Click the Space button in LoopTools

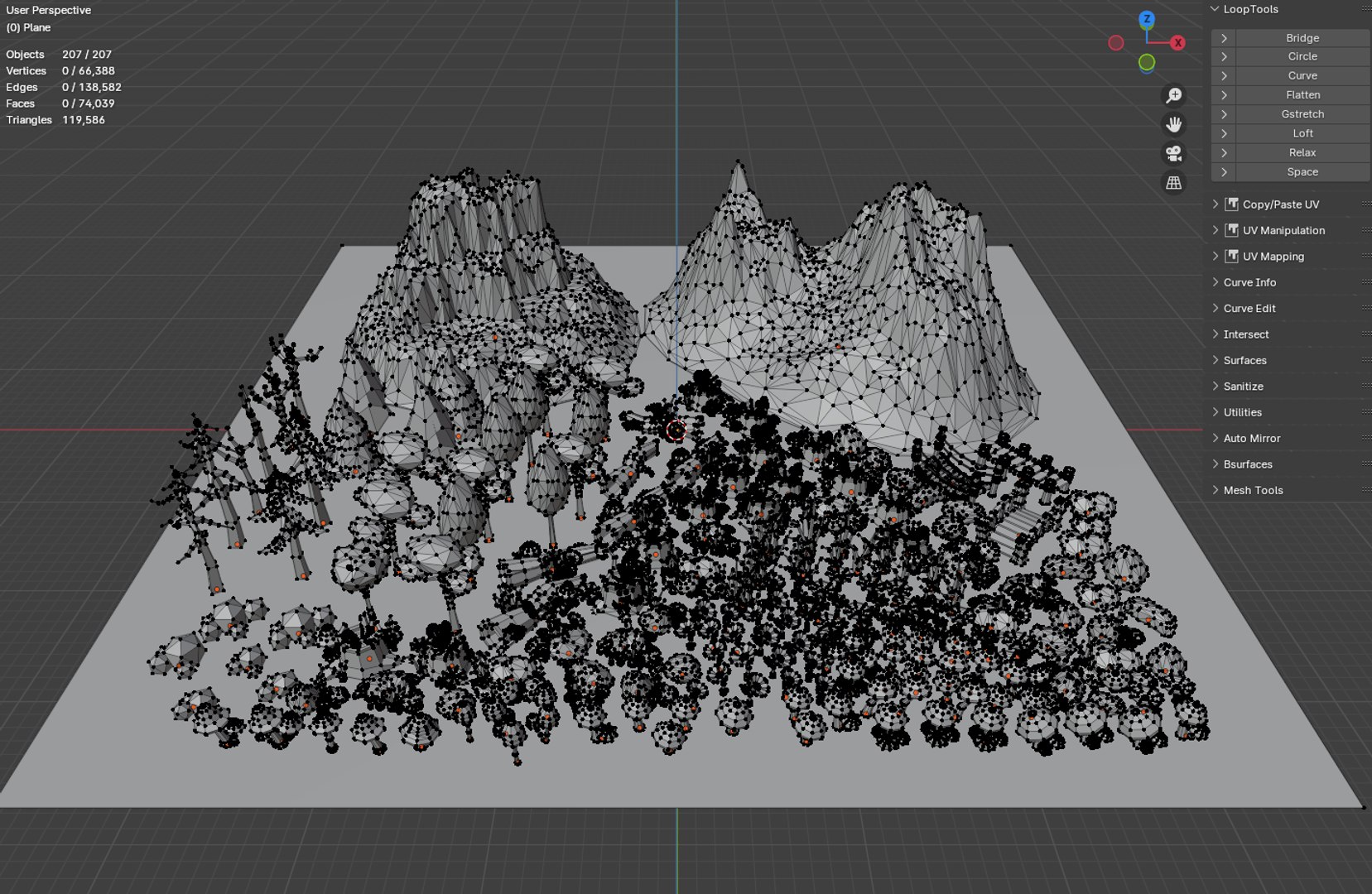[1302, 172]
